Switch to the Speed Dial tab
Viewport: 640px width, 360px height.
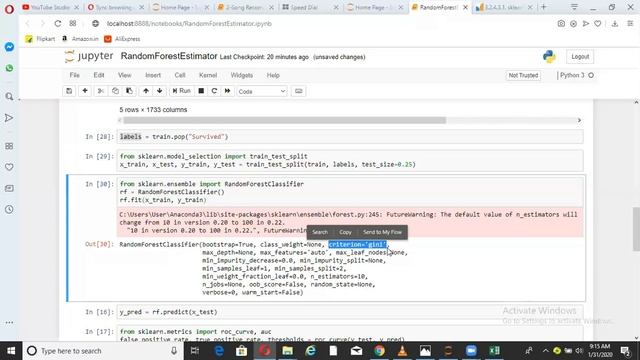311,7
